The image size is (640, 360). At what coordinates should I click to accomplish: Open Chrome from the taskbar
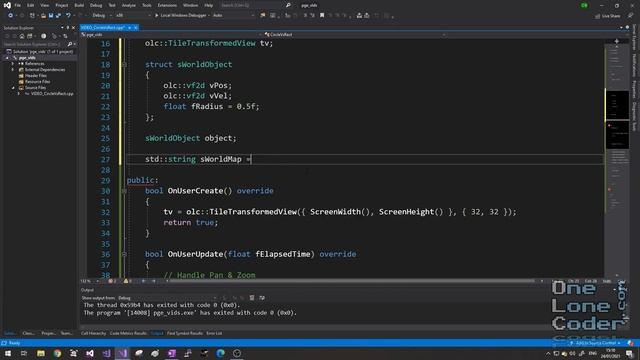[x=57, y=353]
